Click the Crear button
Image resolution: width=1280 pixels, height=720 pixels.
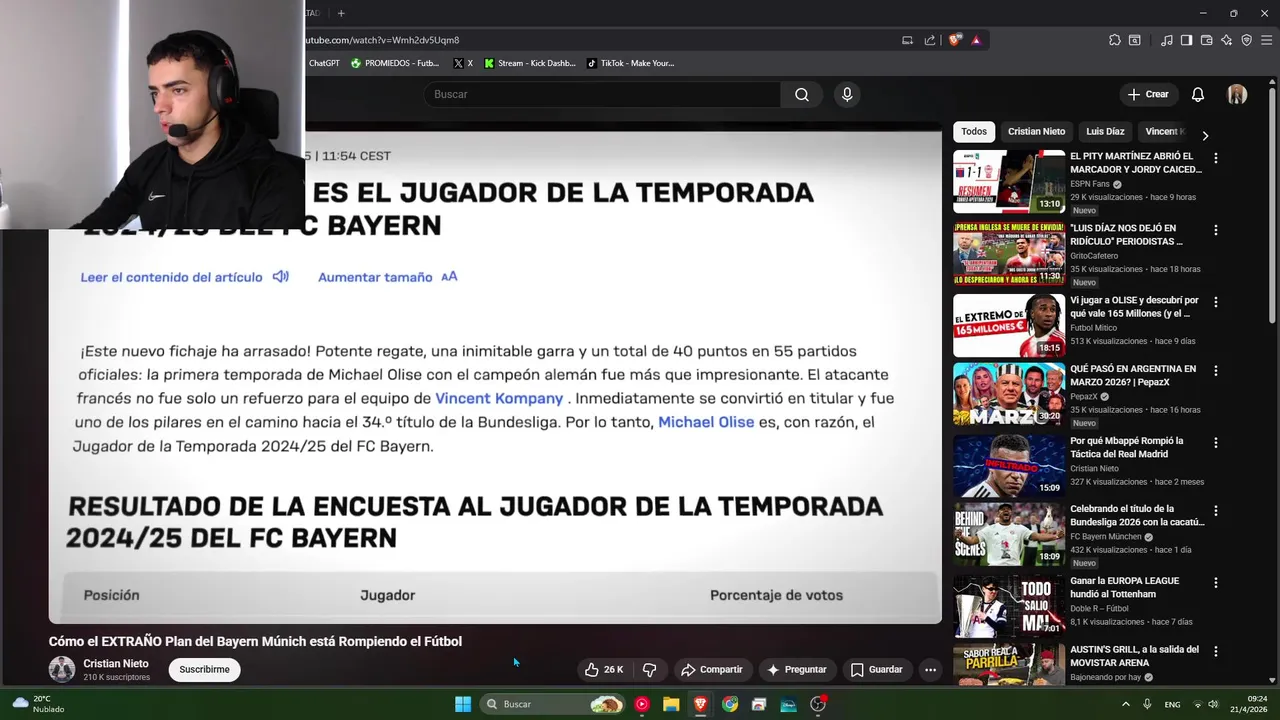pyautogui.click(x=1148, y=94)
